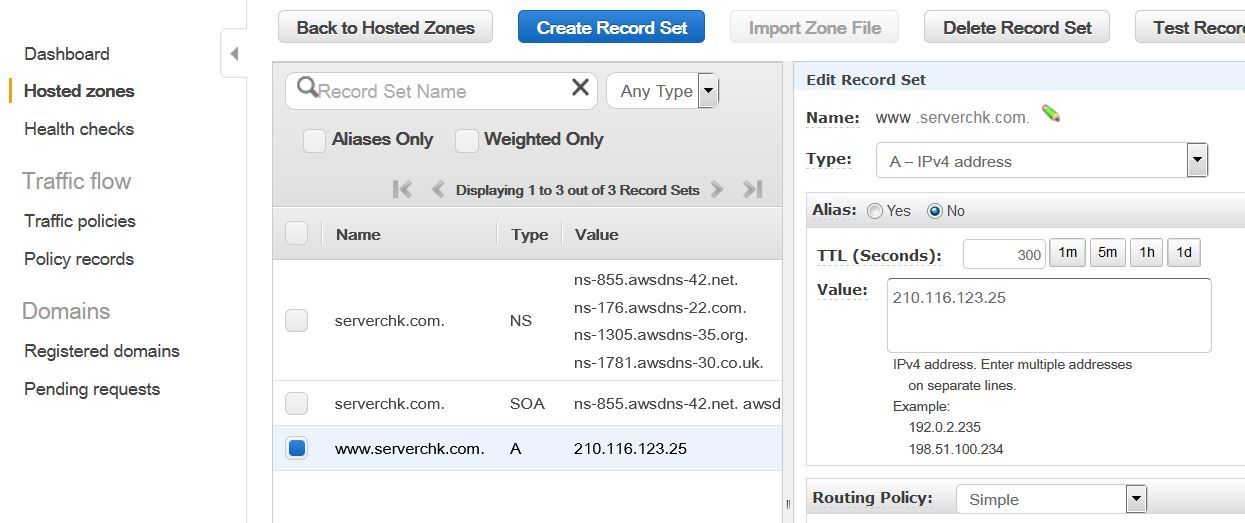Enable Weighted Only filter
The height and width of the screenshot is (523, 1245).
(466, 140)
